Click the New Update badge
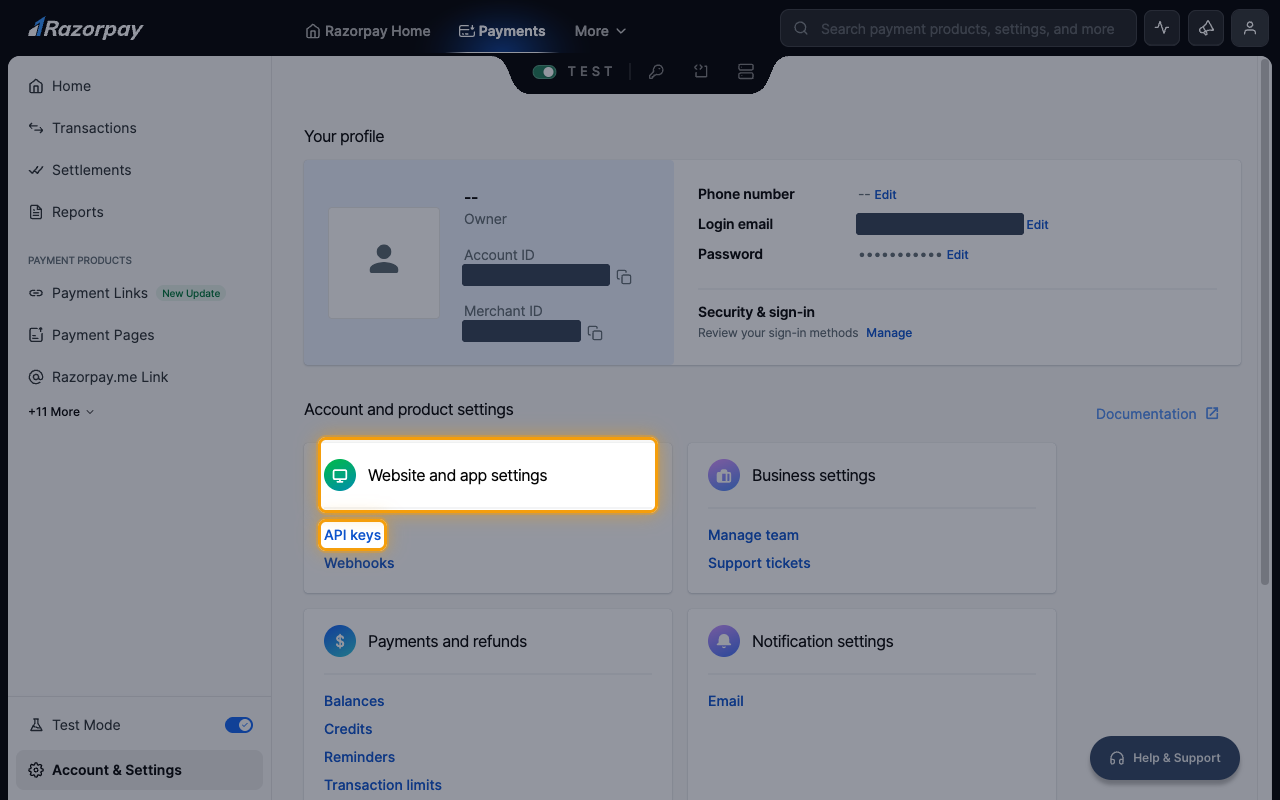This screenshot has width=1280, height=800. 191,293
